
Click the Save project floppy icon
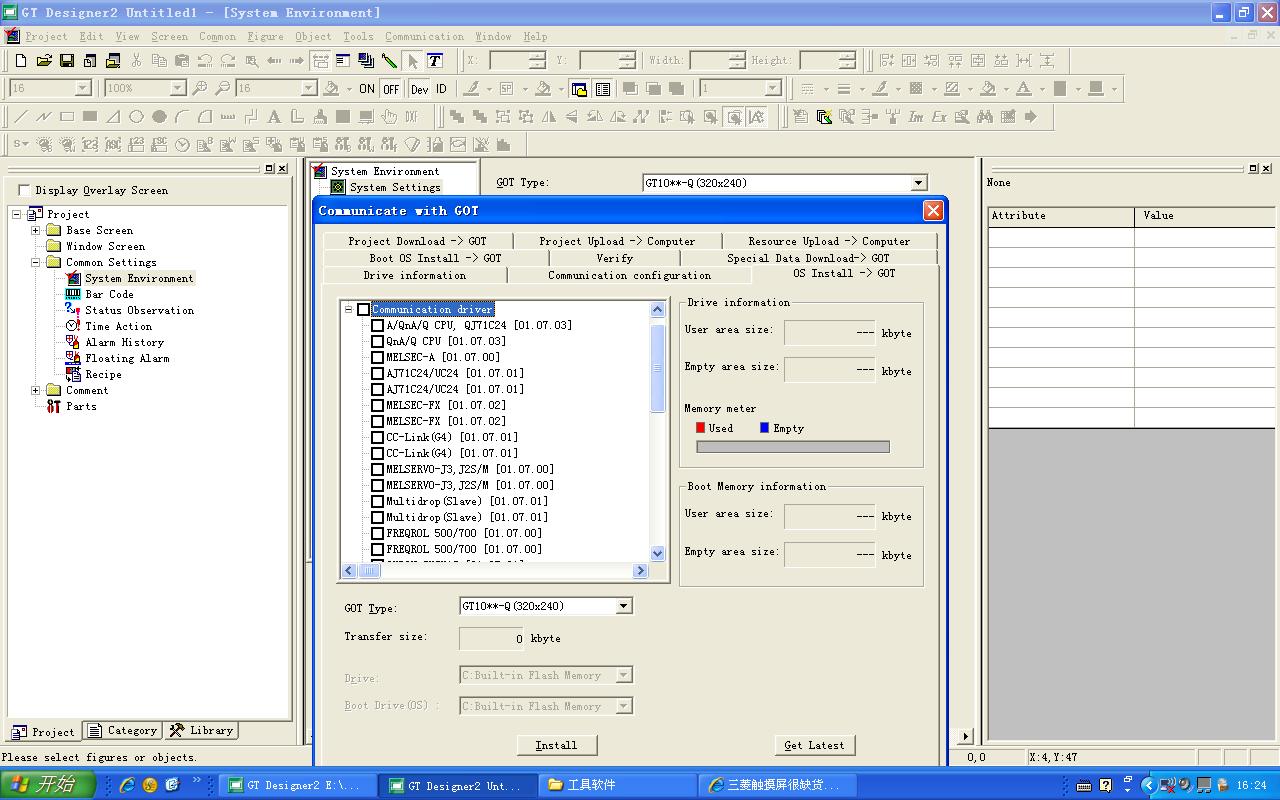pos(66,61)
